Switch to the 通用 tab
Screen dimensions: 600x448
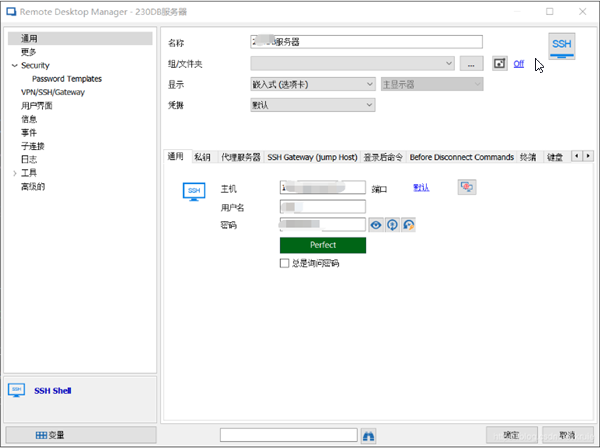point(176,156)
